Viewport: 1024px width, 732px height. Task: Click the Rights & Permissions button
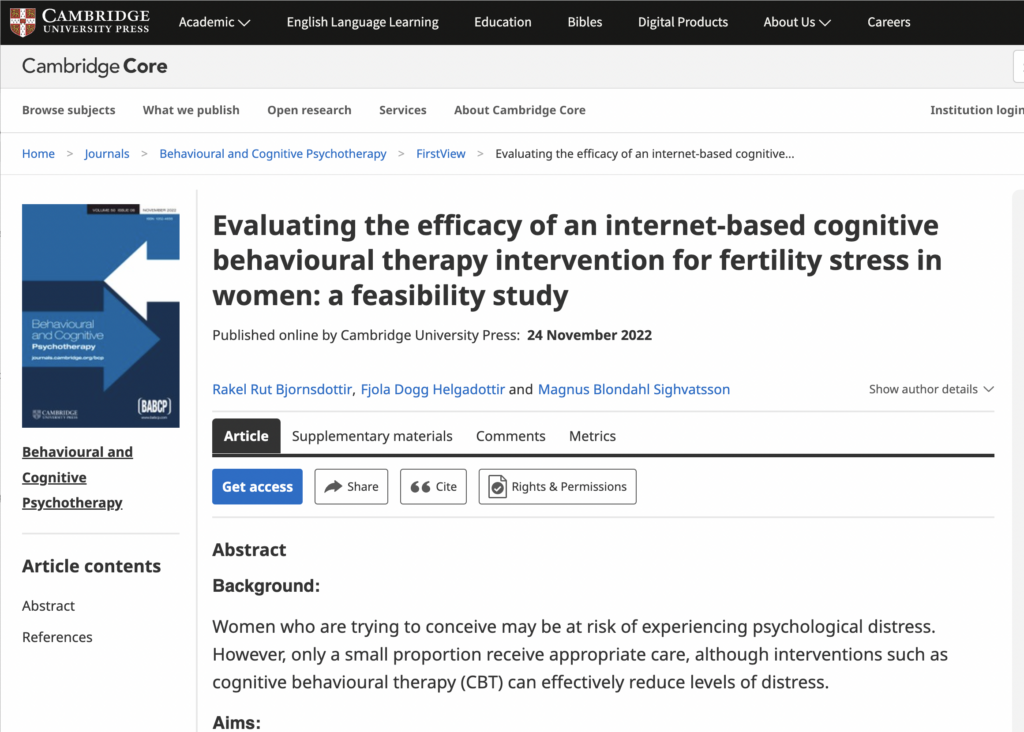(x=558, y=486)
